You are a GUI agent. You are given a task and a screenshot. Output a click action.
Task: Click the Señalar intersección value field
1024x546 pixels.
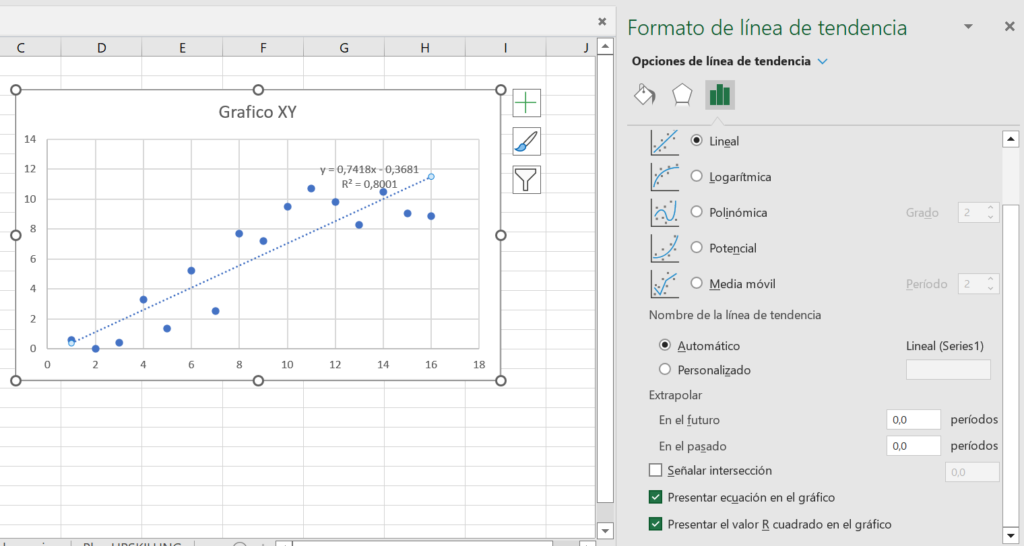[x=972, y=472]
